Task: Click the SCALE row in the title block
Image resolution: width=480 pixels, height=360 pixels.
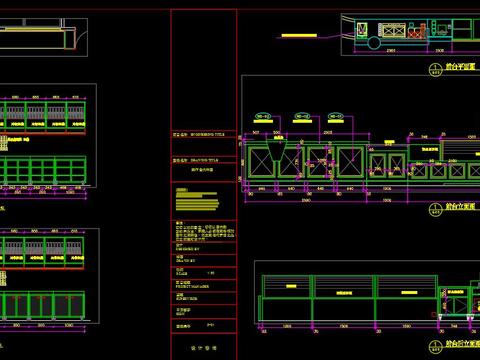Action: (204, 273)
